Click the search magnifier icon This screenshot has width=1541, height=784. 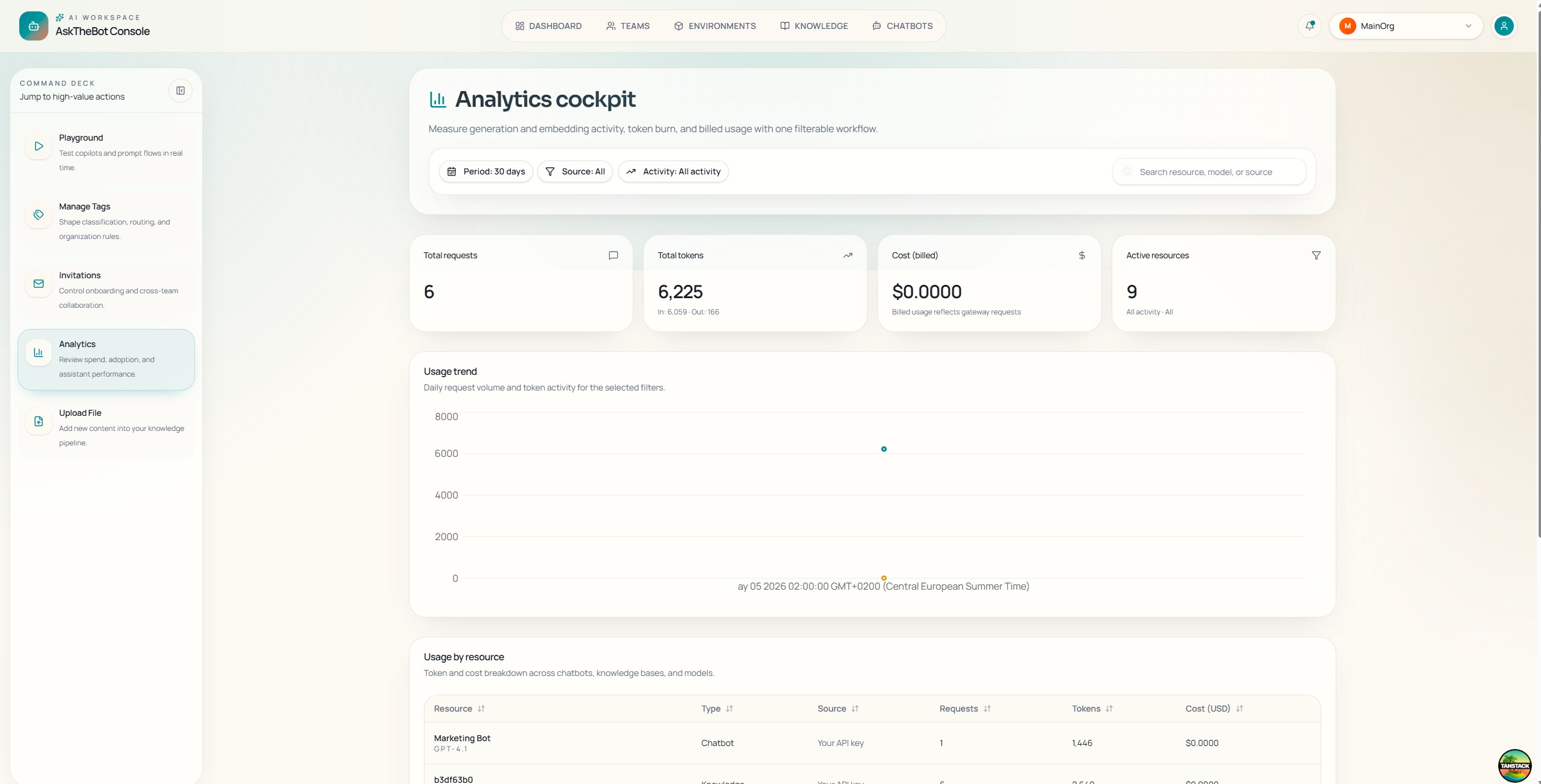click(x=1127, y=172)
